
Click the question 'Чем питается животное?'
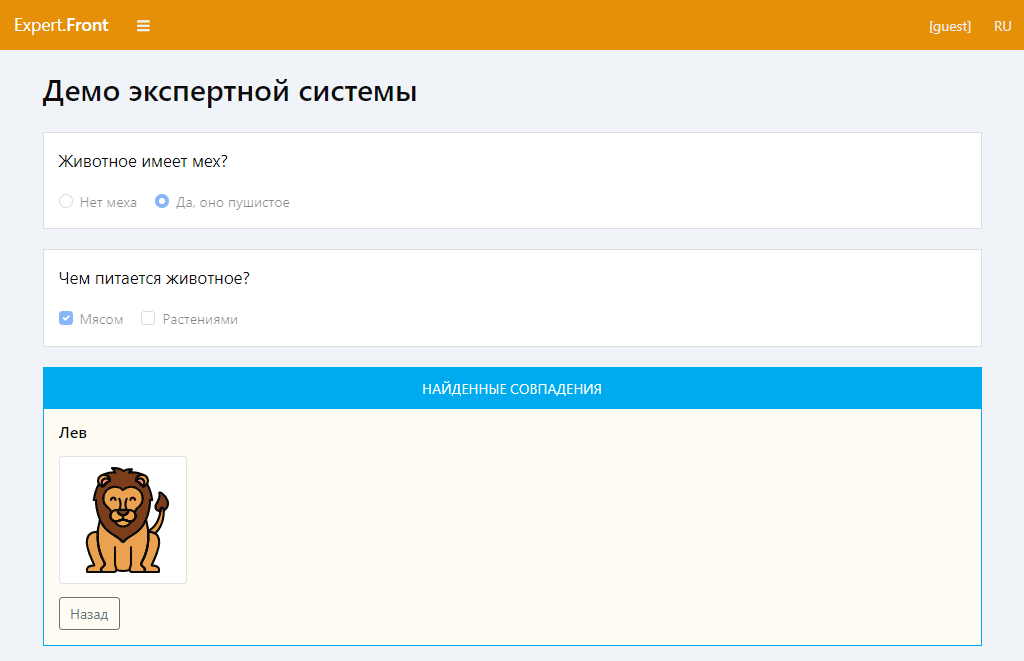pyautogui.click(x=154, y=278)
